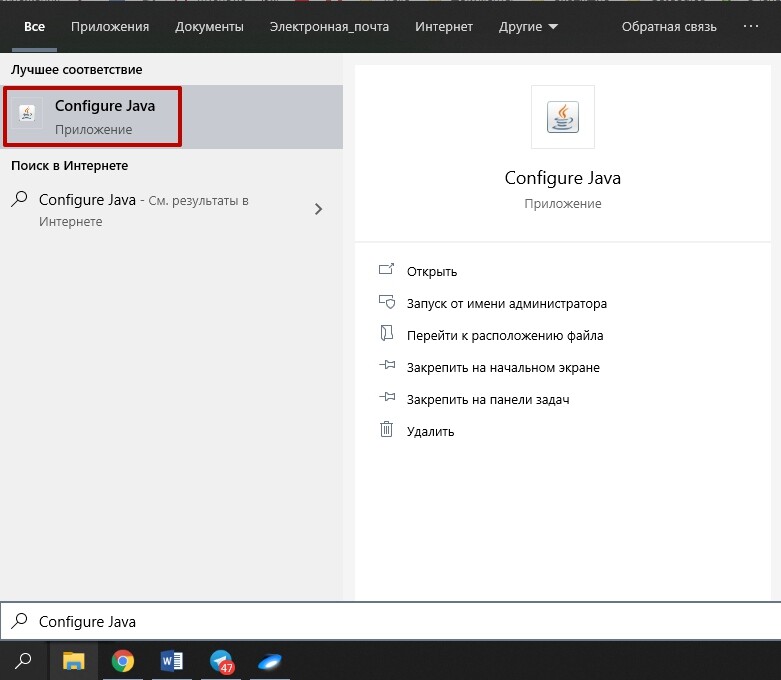Open Microsoft Word from the taskbar
The height and width of the screenshot is (680, 781).
tap(171, 661)
